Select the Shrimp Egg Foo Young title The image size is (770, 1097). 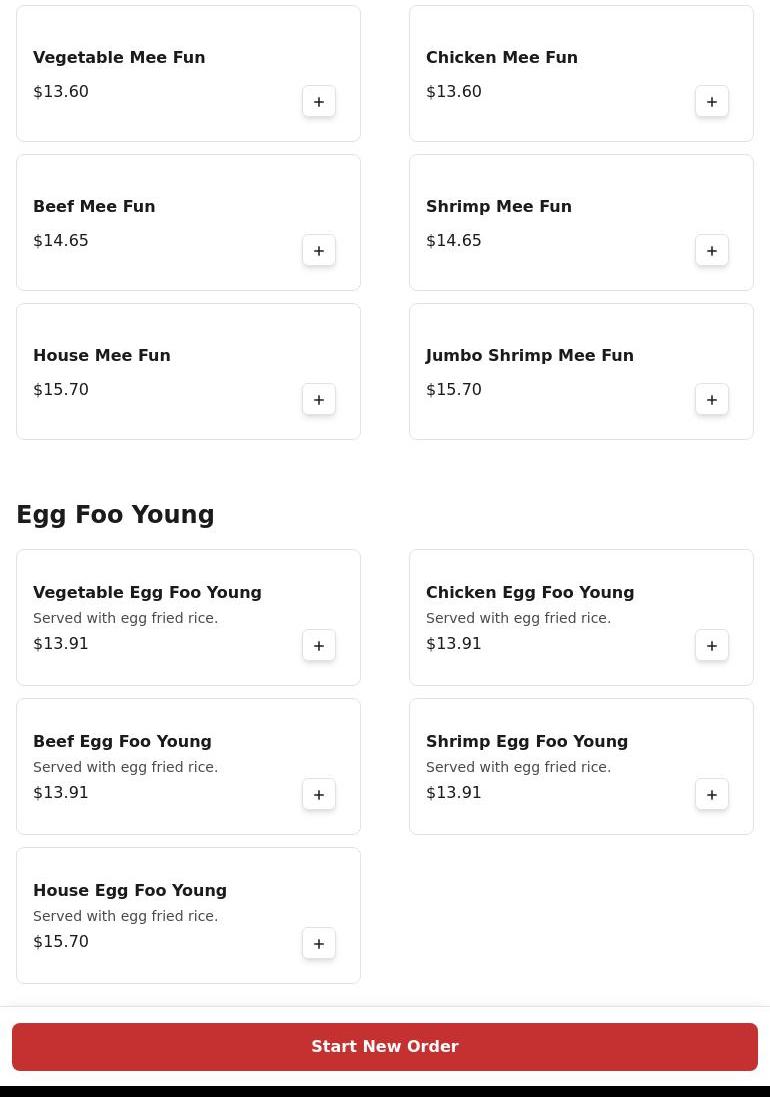527,742
